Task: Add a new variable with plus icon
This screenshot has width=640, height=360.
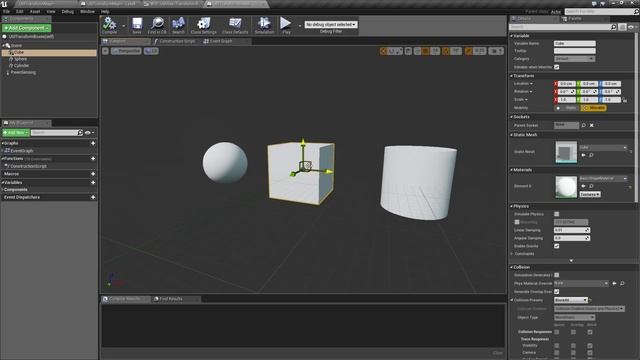Action: click(93, 182)
